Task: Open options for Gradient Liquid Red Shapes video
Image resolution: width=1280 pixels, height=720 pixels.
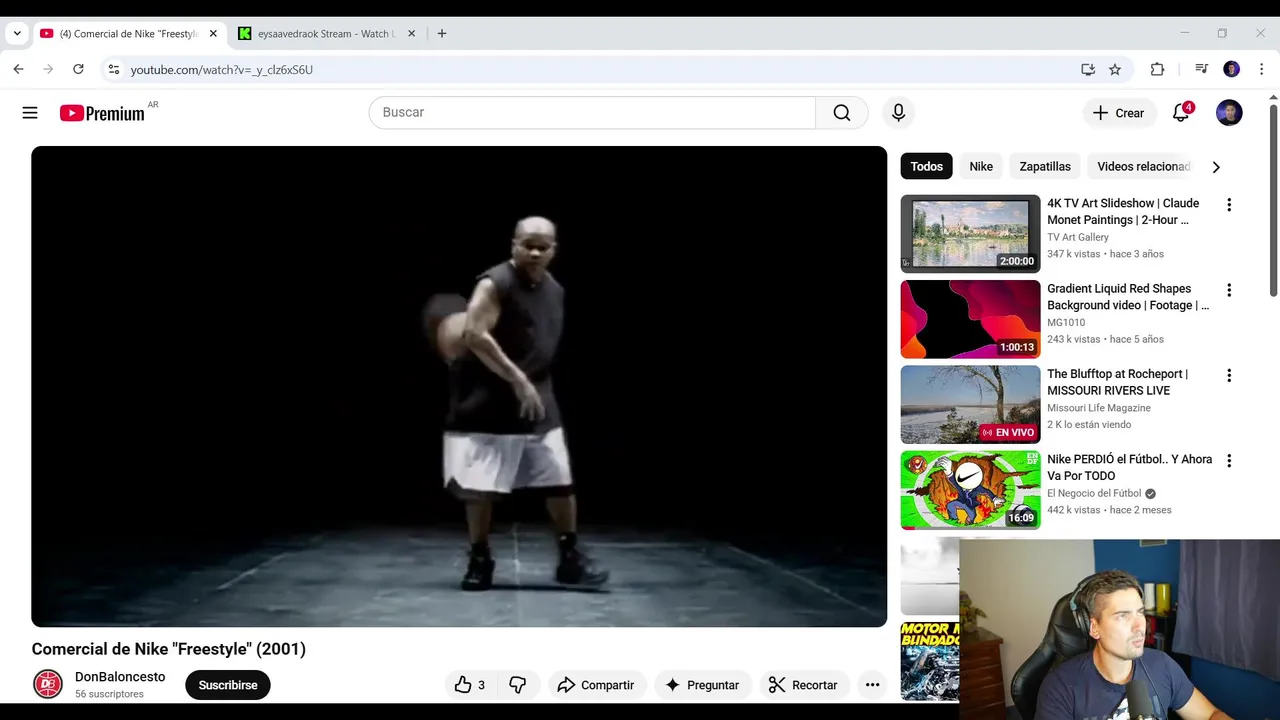Action: tap(1229, 290)
